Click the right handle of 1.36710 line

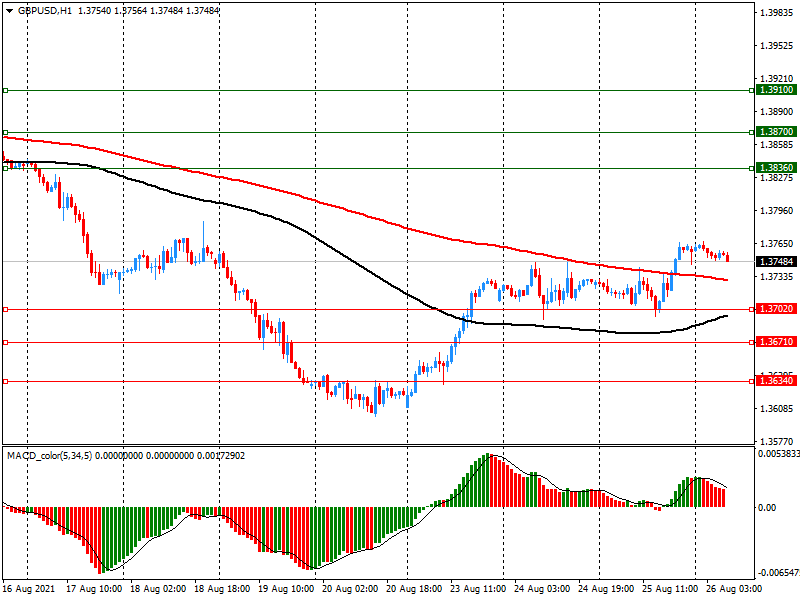coord(752,342)
